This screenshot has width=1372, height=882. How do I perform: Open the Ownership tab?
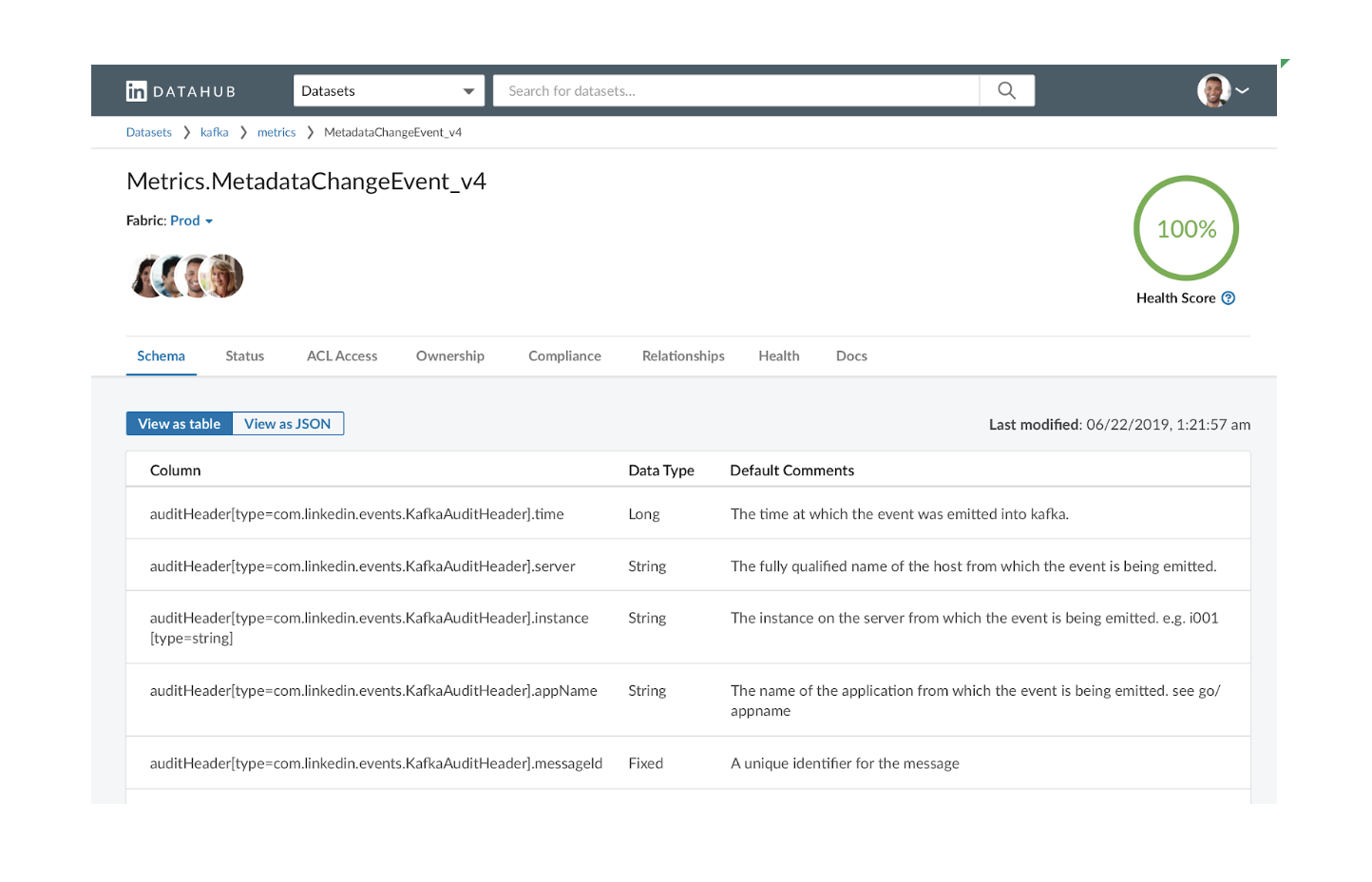tap(449, 356)
